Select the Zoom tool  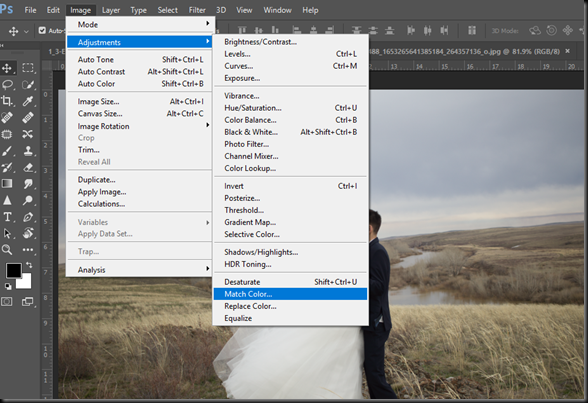coord(7,250)
